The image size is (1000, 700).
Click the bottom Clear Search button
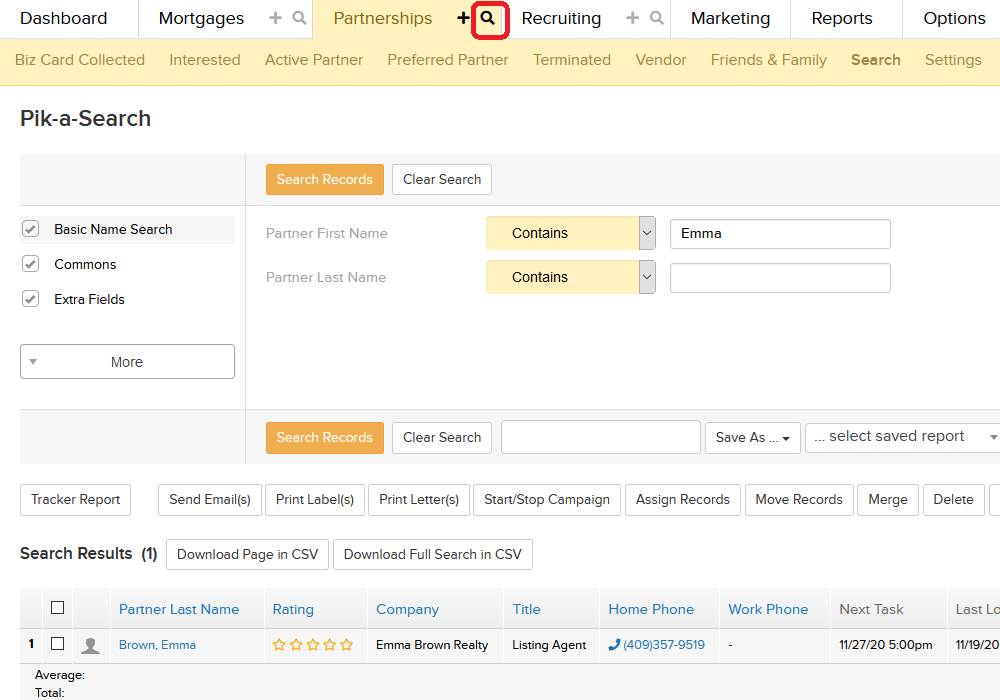click(x=442, y=437)
